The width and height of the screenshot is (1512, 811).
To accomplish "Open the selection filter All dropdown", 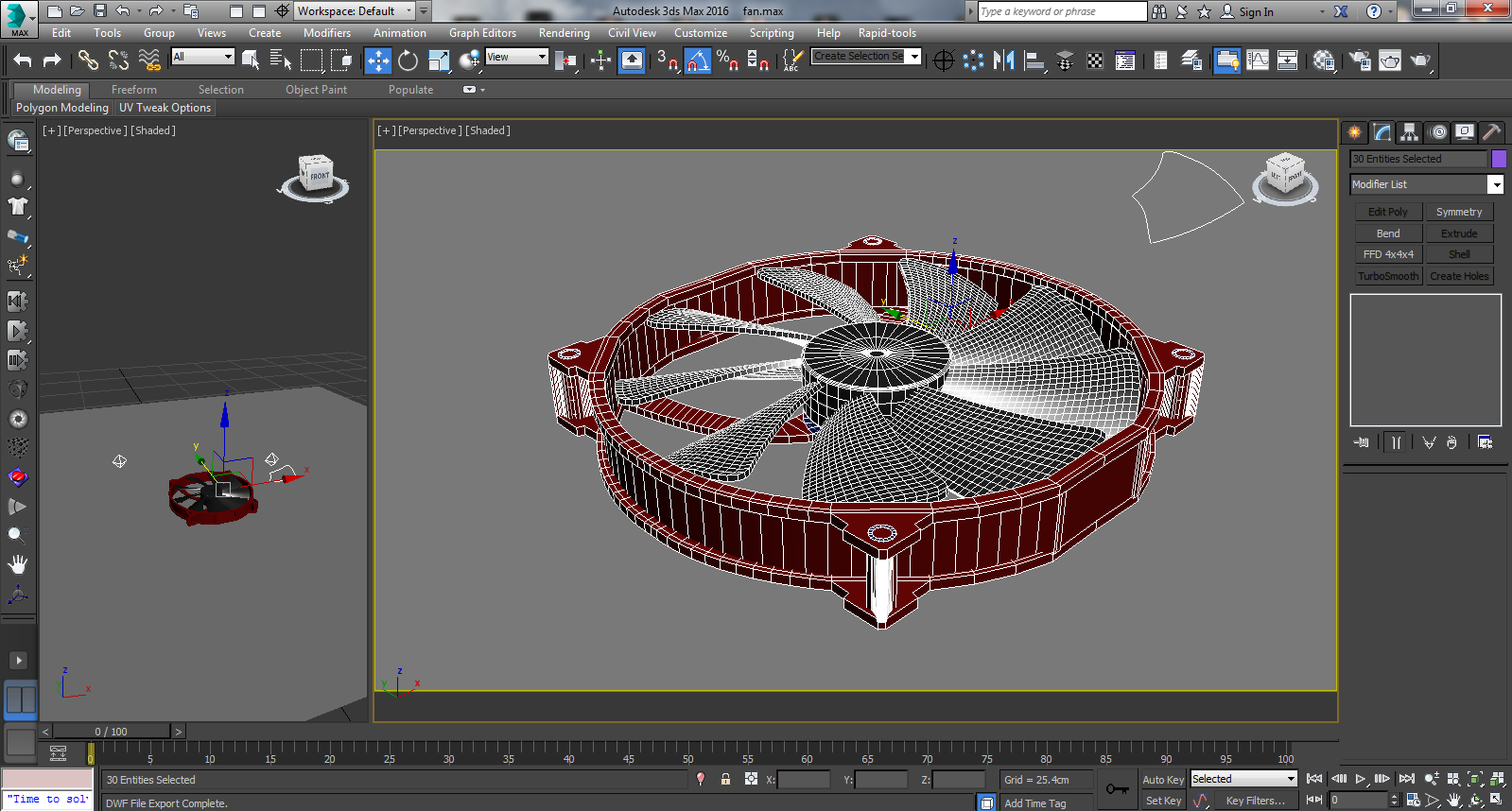I will [202, 57].
